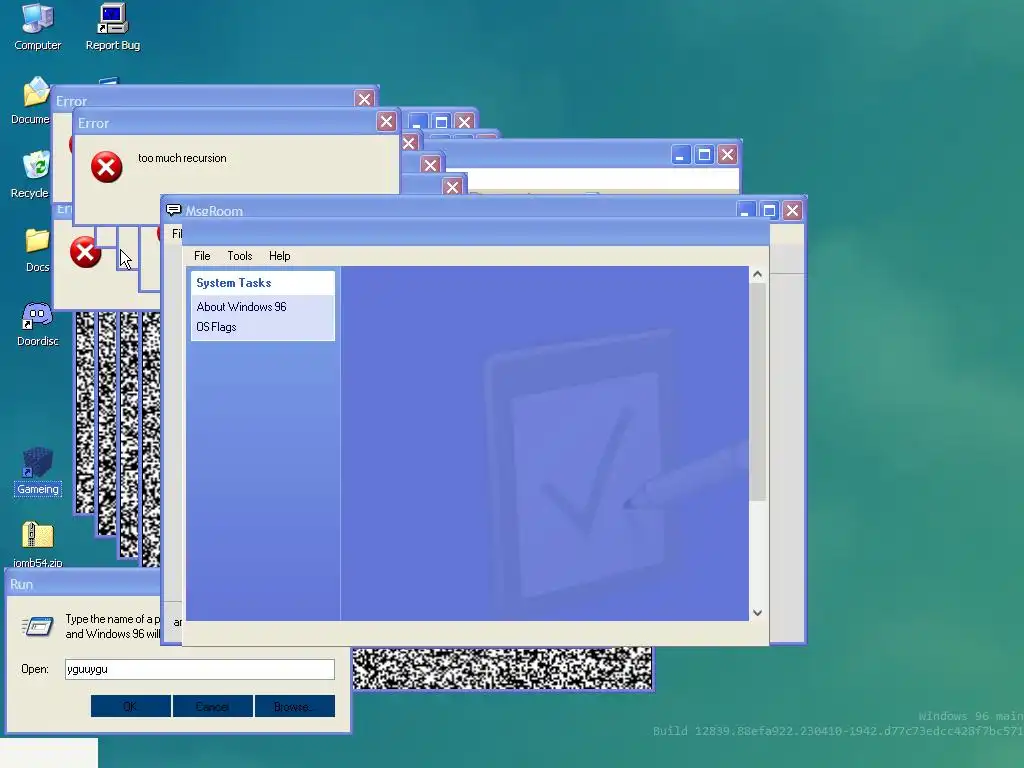Open the Report Bug desktop shortcut
The height and width of the screenshot is (768, 1024).
click(112, 27)
